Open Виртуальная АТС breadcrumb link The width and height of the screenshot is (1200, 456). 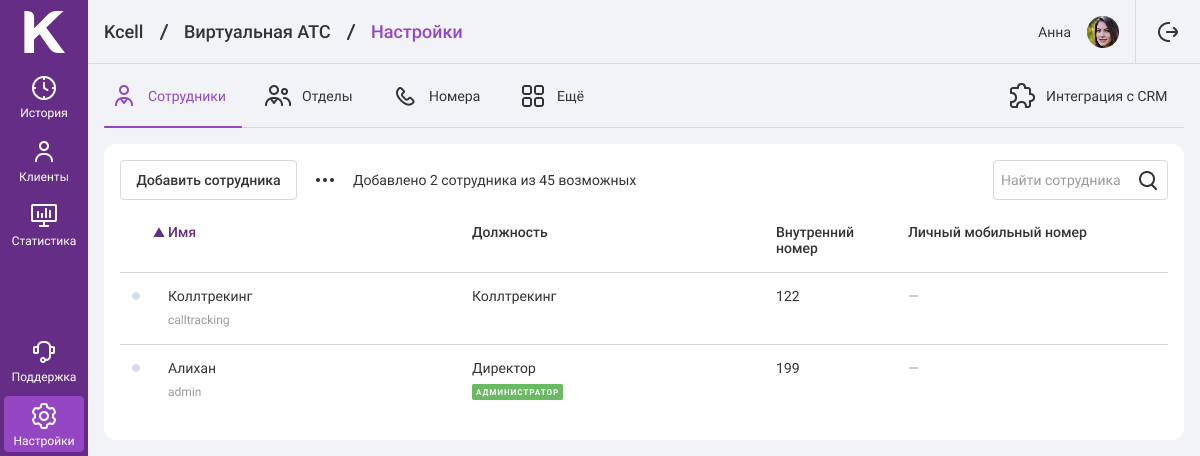(255, 32)
